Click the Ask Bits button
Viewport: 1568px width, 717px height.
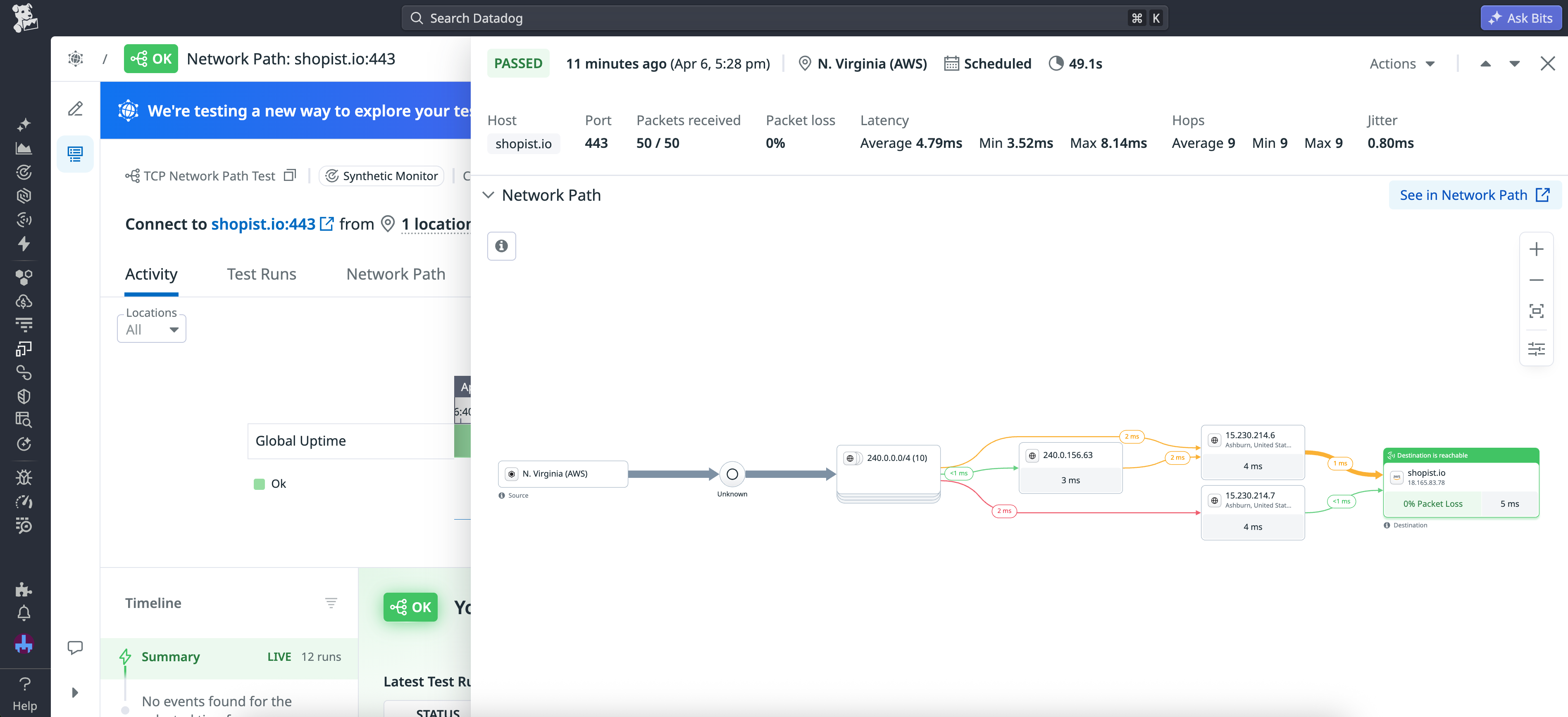pos(1520,18)
